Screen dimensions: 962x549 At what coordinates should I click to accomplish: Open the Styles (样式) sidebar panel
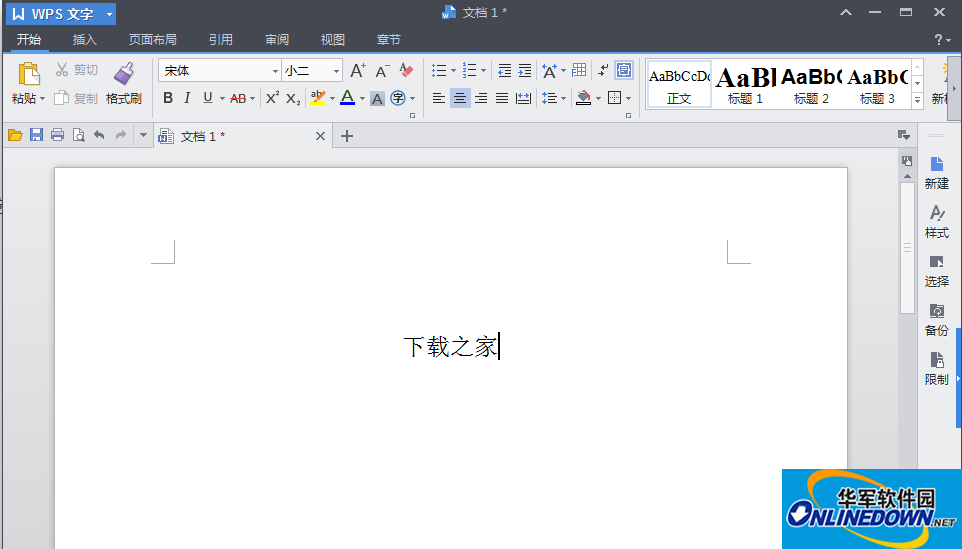(936, 222)
